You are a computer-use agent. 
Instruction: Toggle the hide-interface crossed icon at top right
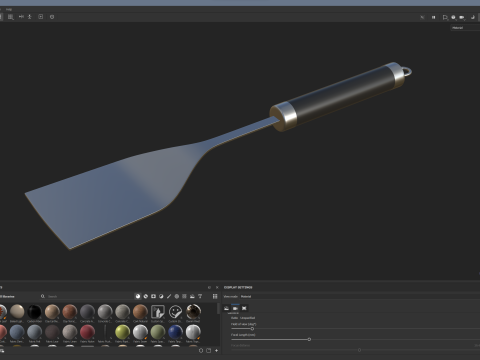422,17
